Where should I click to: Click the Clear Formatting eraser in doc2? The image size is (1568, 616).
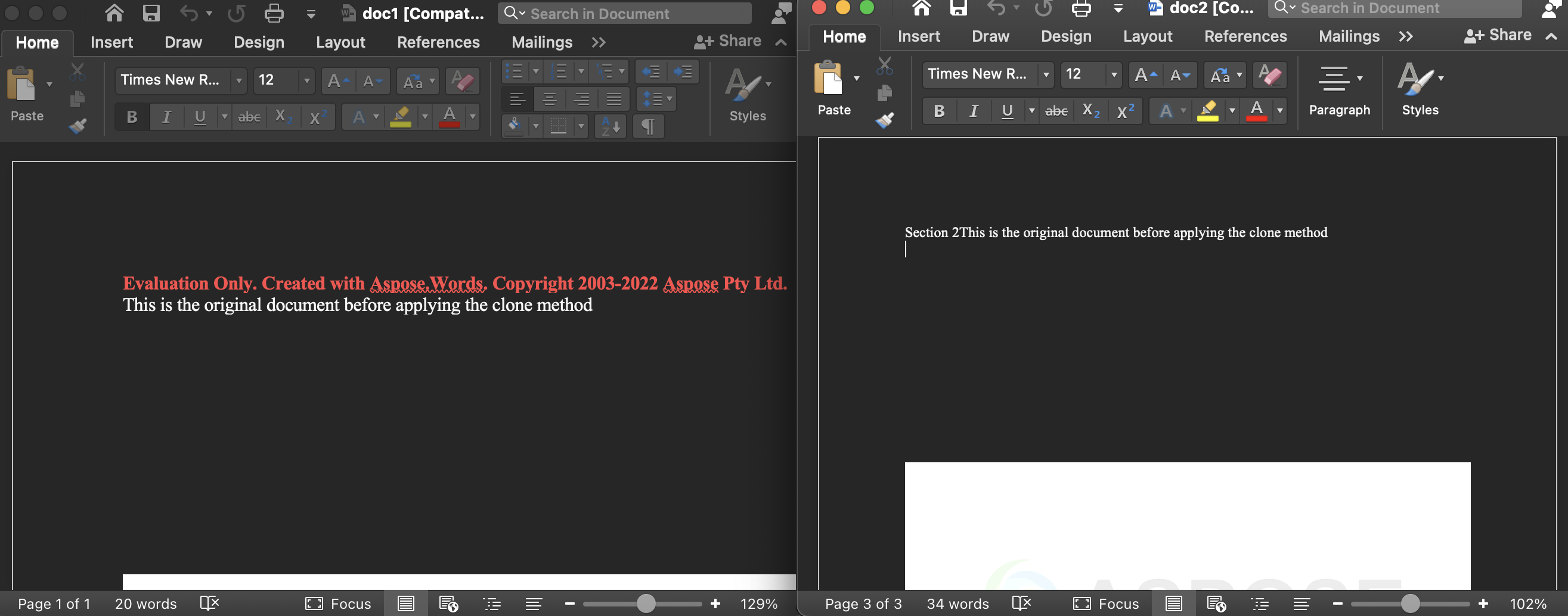1270,76
